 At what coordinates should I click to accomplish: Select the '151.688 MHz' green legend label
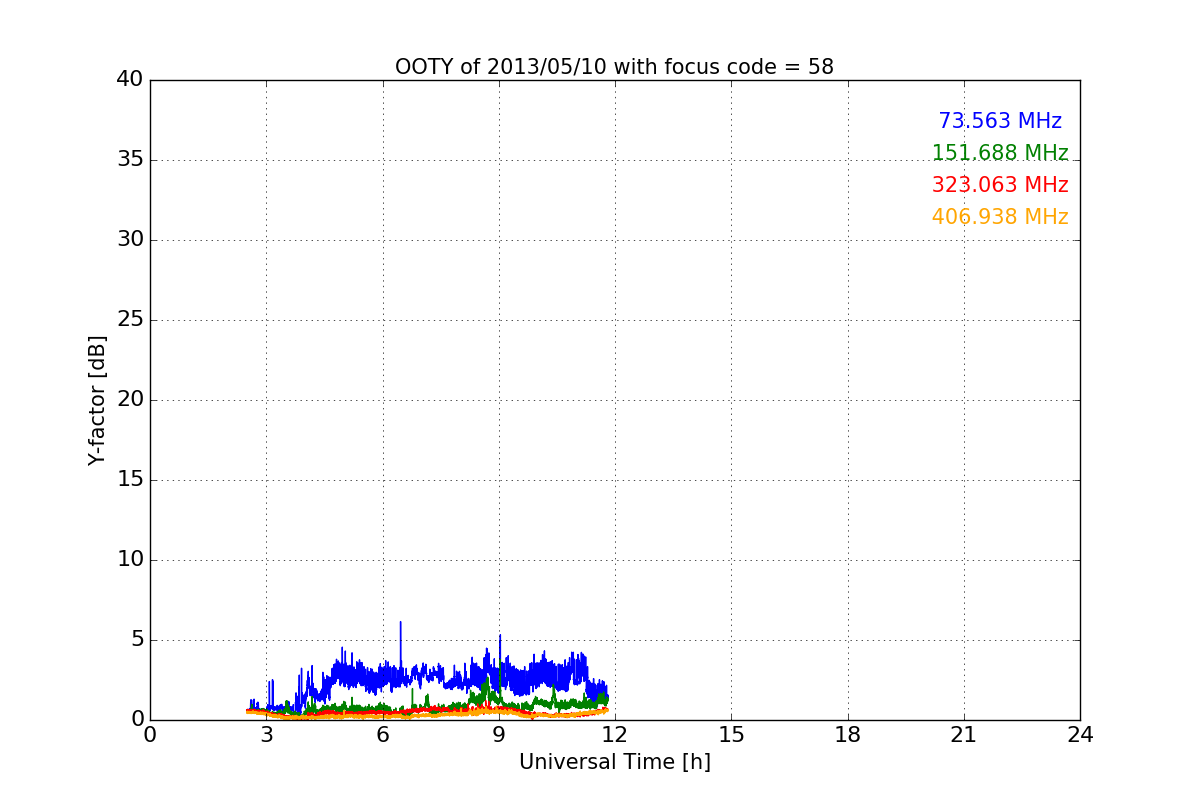point(1000,153)
